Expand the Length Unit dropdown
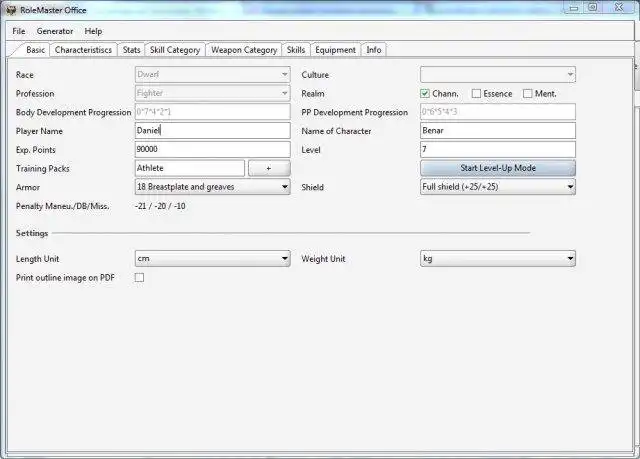The height and width of the screenshot is (459, 640). point(213,259)
